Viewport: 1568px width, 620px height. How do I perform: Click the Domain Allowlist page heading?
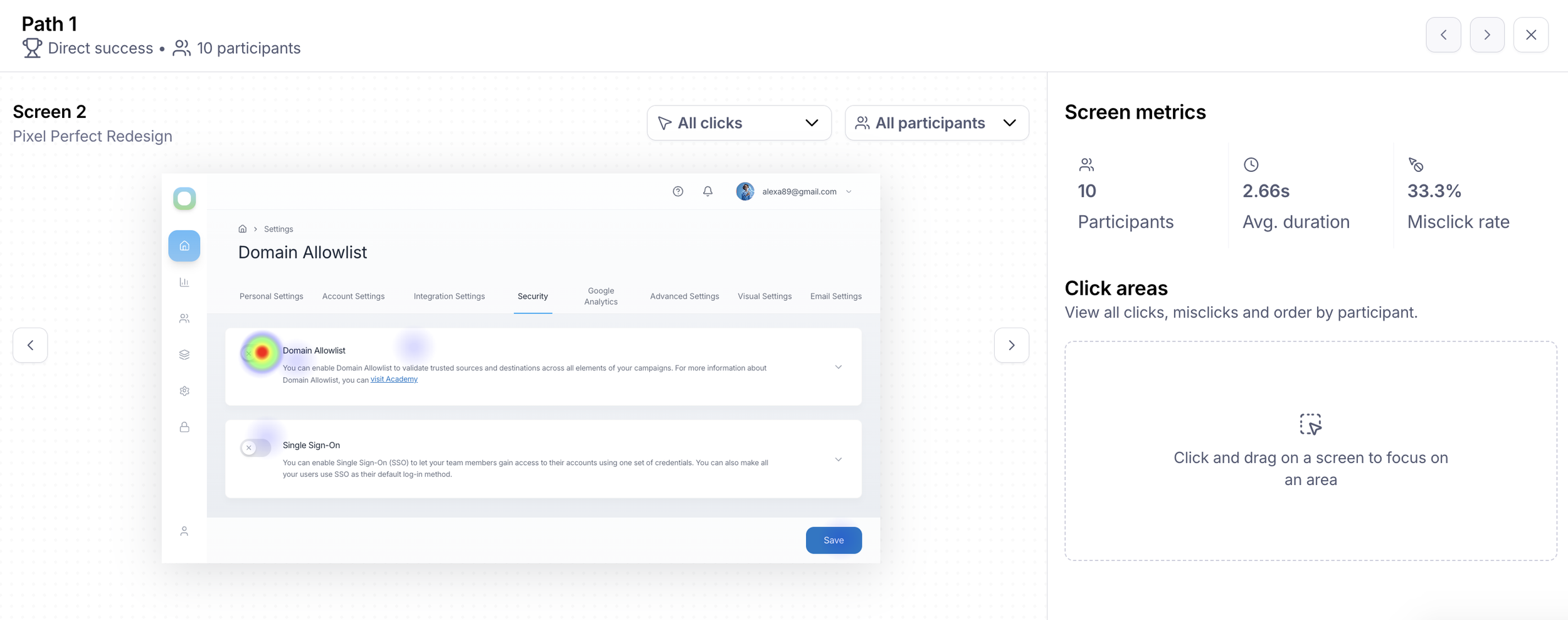coord(302,252)
